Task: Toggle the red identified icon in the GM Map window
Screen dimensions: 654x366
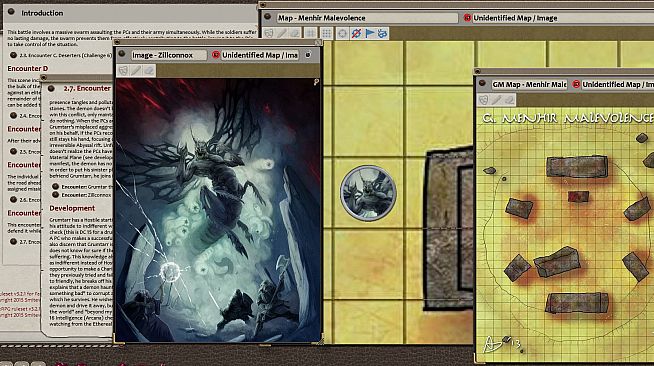Action: 576,84
